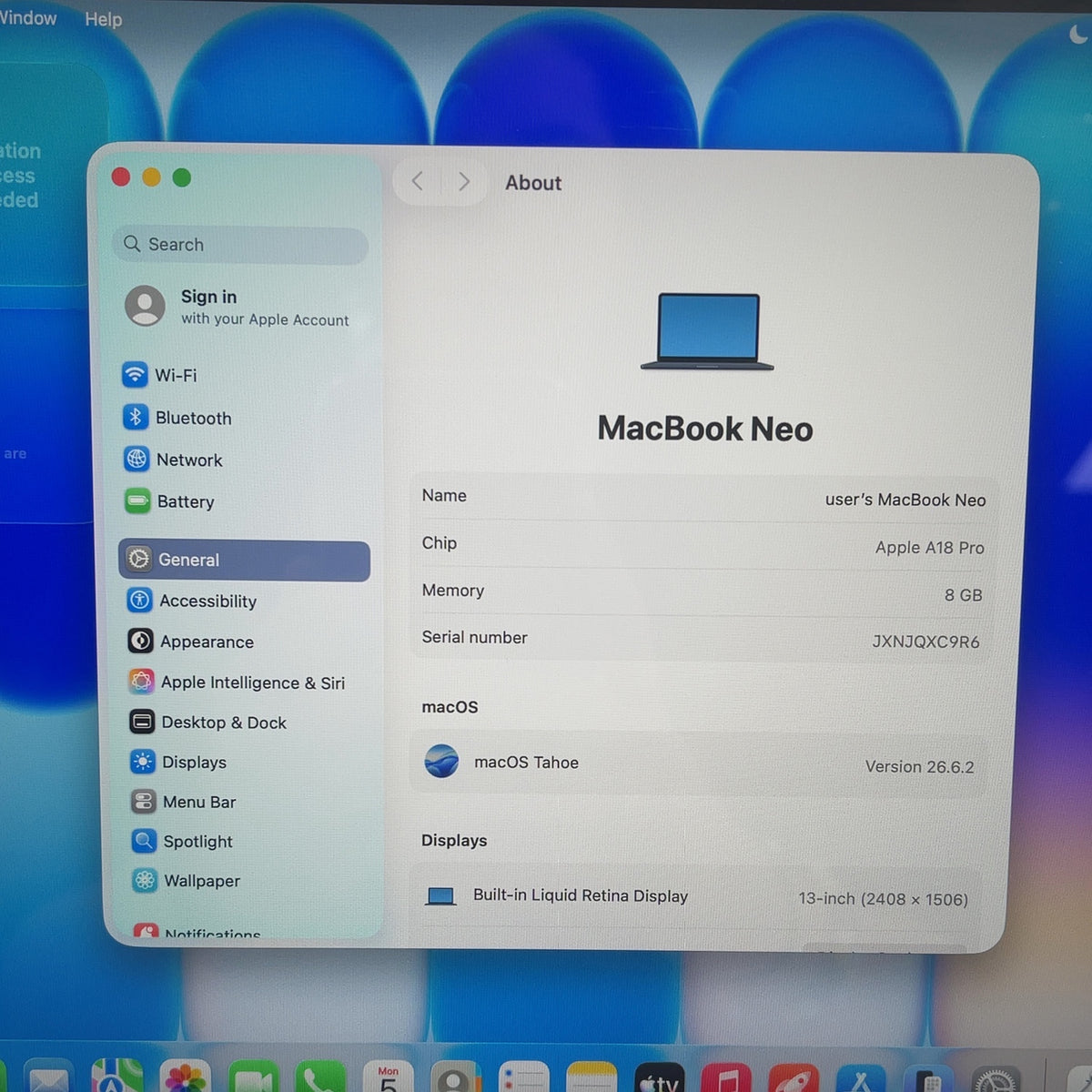Image resolution: width=1092 pixels, height=1092 pixels.
Task: Click the "8 GB" memory value
Action: 964,595
